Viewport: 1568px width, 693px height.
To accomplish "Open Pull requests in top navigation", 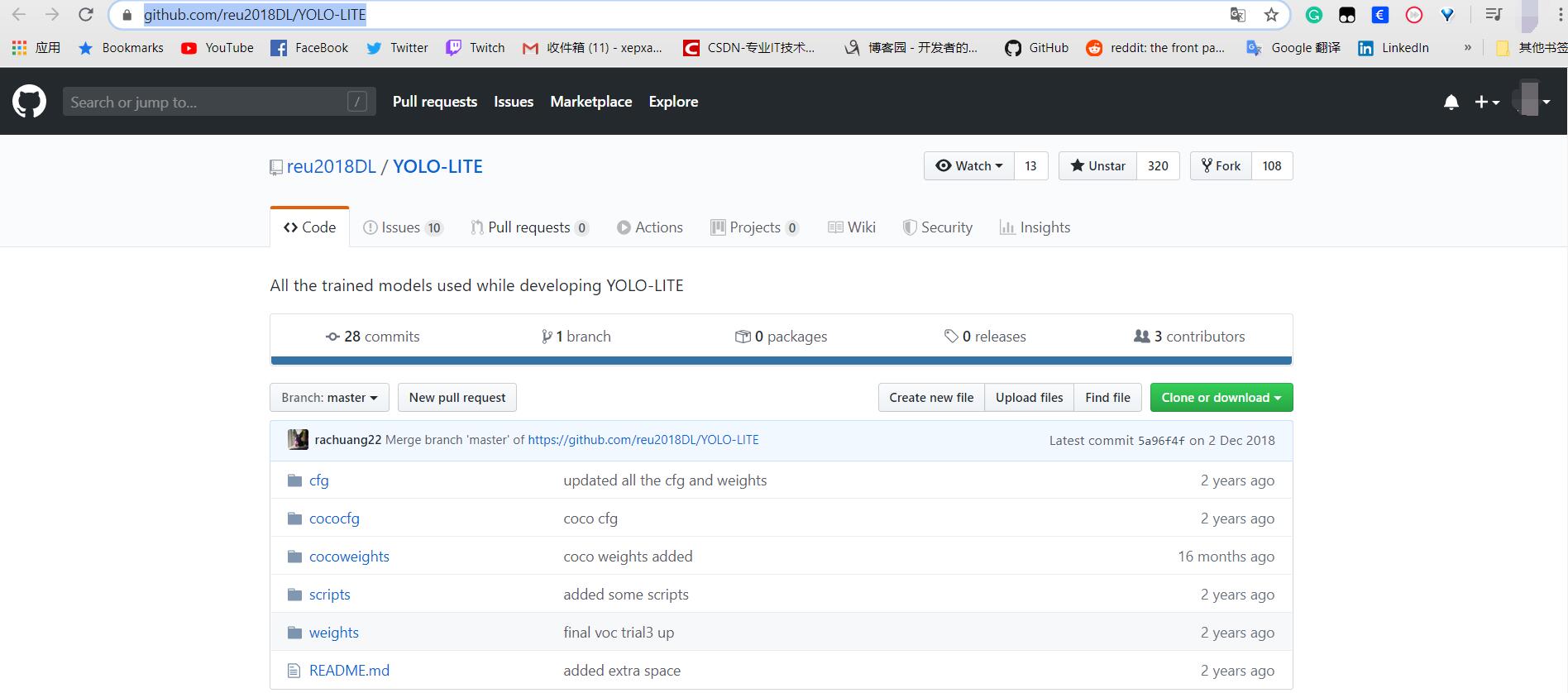I will pos(435,102).
